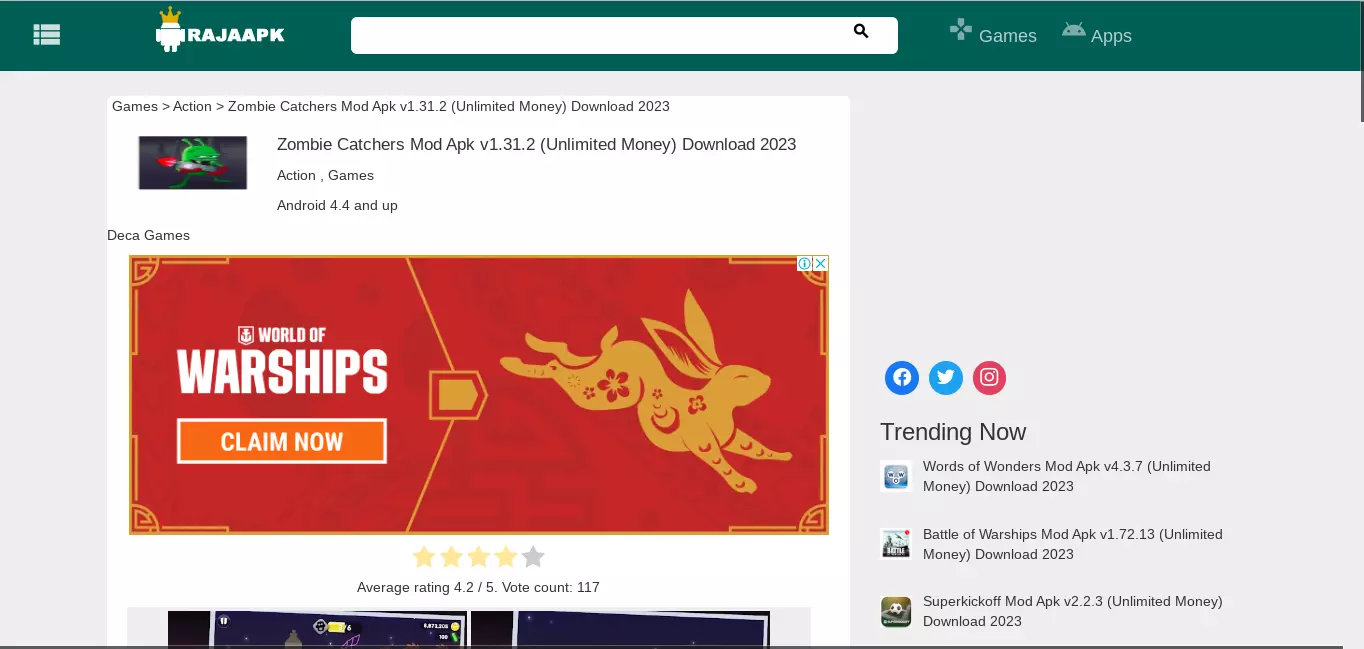
Task: Rate with the third star
Action: tap(479, 557)
